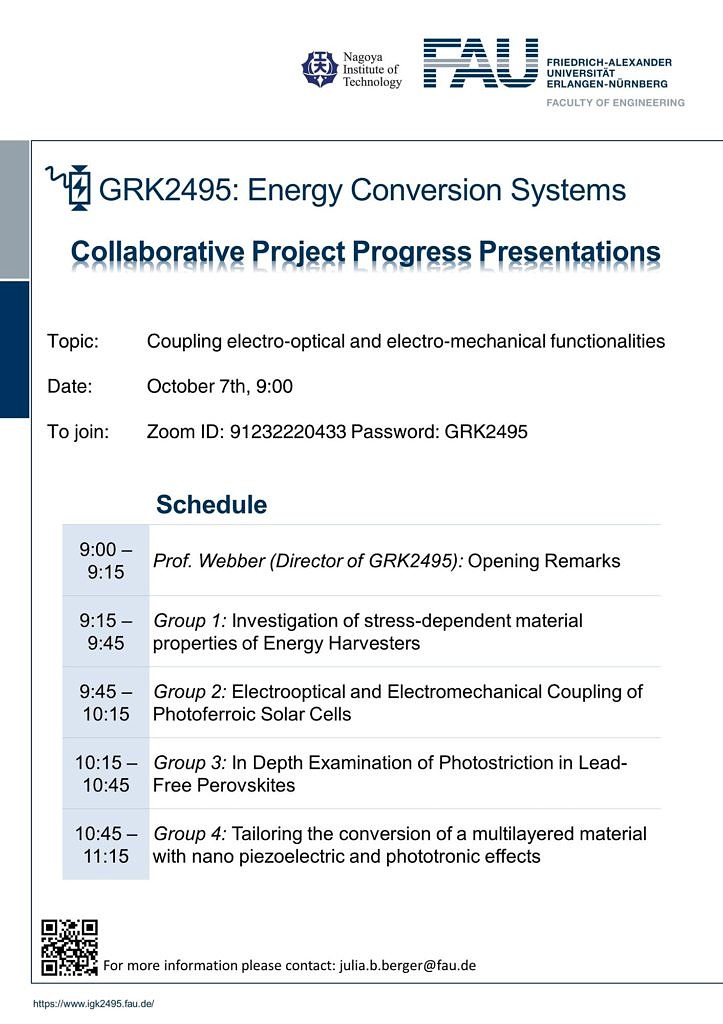This screenshot has width=723, height=1024.
Task: Select the 10:45 – 11:15 time slot cell
Action: click(x=105, y=845)
